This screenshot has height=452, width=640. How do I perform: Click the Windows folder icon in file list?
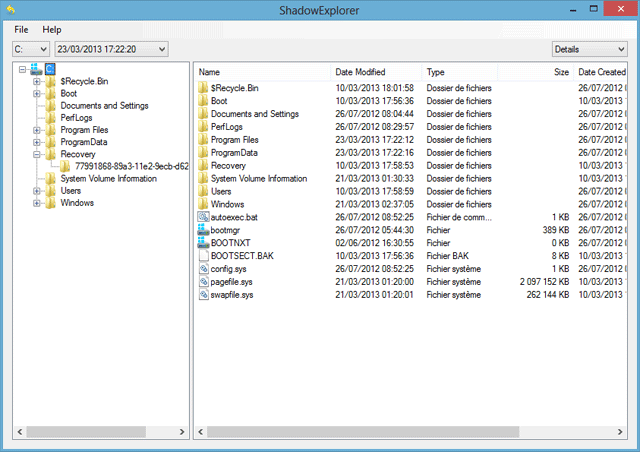pyautogui.click(x=203, y=204)
